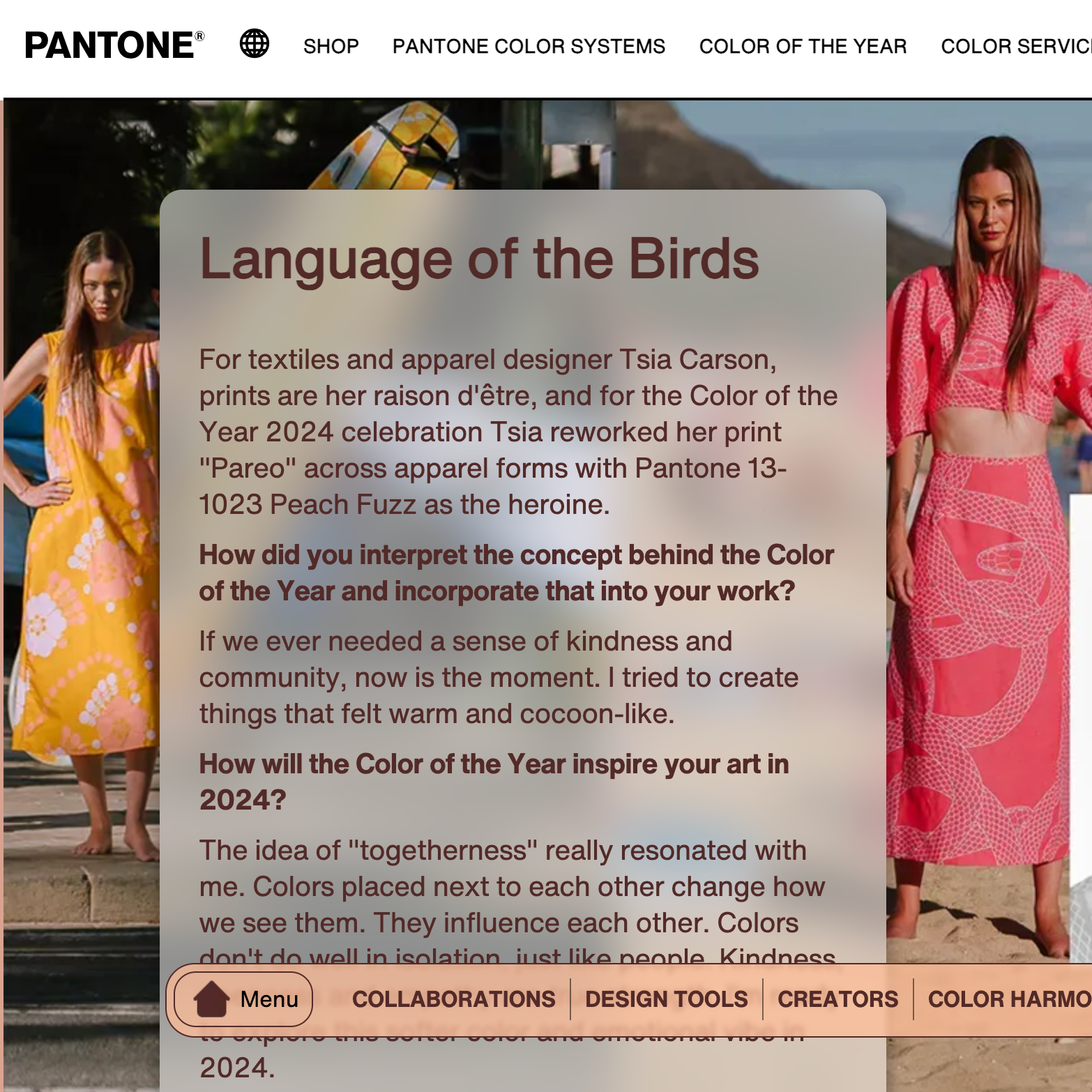The image size is (1092, 1092).
Task: Click the question about interpreting the concept
Action: pyautogui.click(x=517, y=572)
